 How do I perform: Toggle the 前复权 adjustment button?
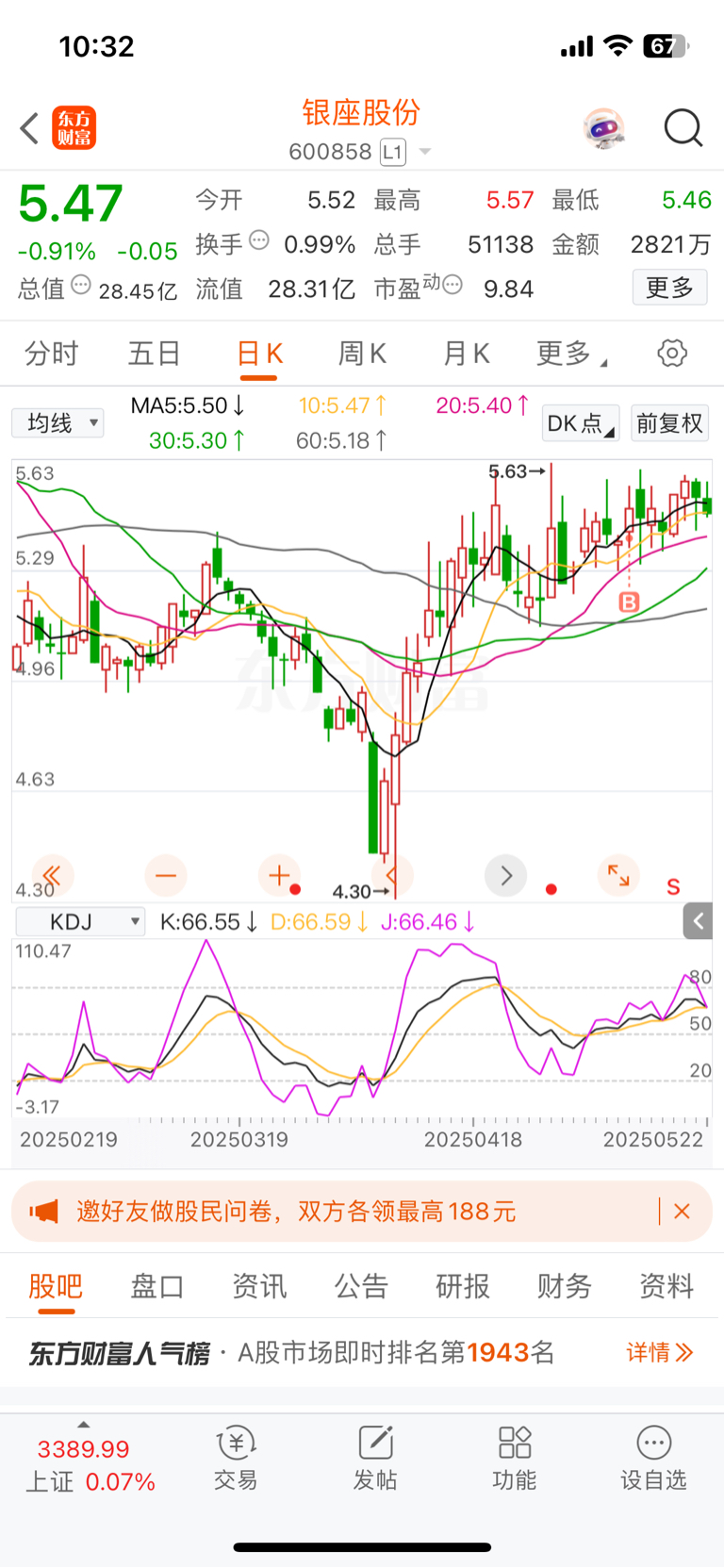pyautogui.click(x=669, y=423)
